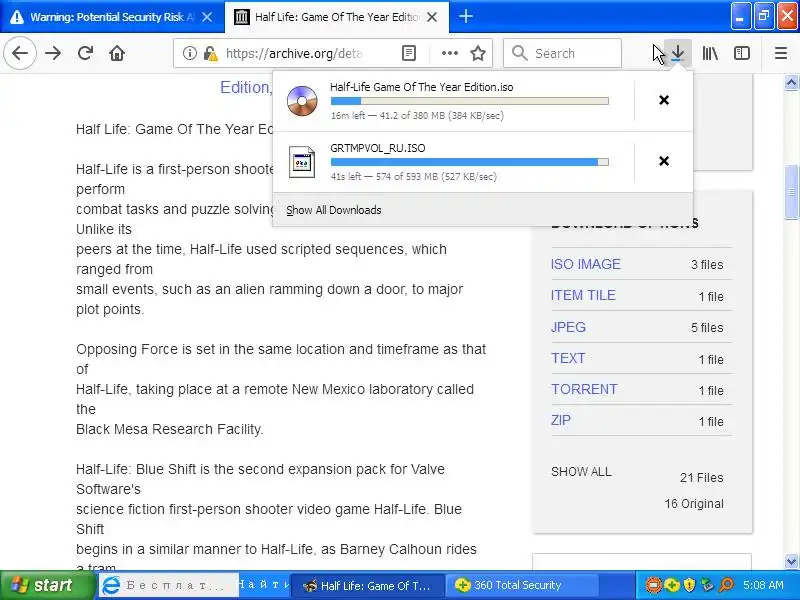Open the TEXT download link
Screen dimensions: 800x600
[x=568, y=358]
